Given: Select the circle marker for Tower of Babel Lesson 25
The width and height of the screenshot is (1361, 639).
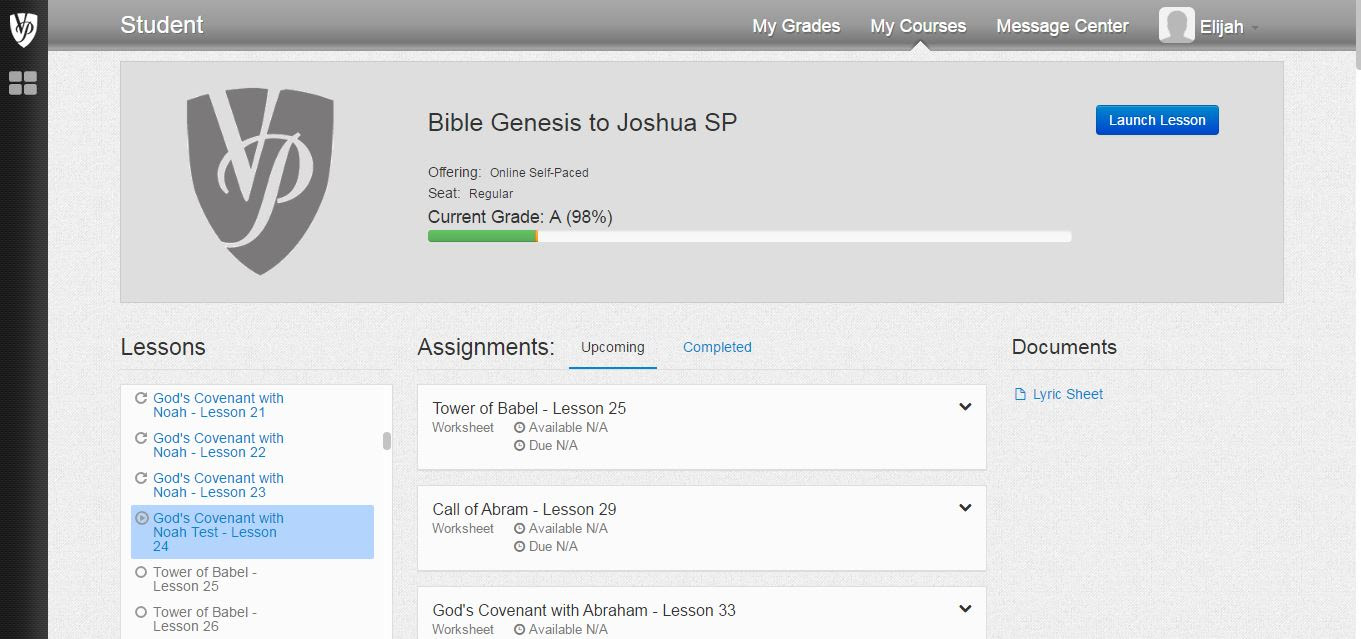Looking at the screenshot, I should (x=141, y=572).
